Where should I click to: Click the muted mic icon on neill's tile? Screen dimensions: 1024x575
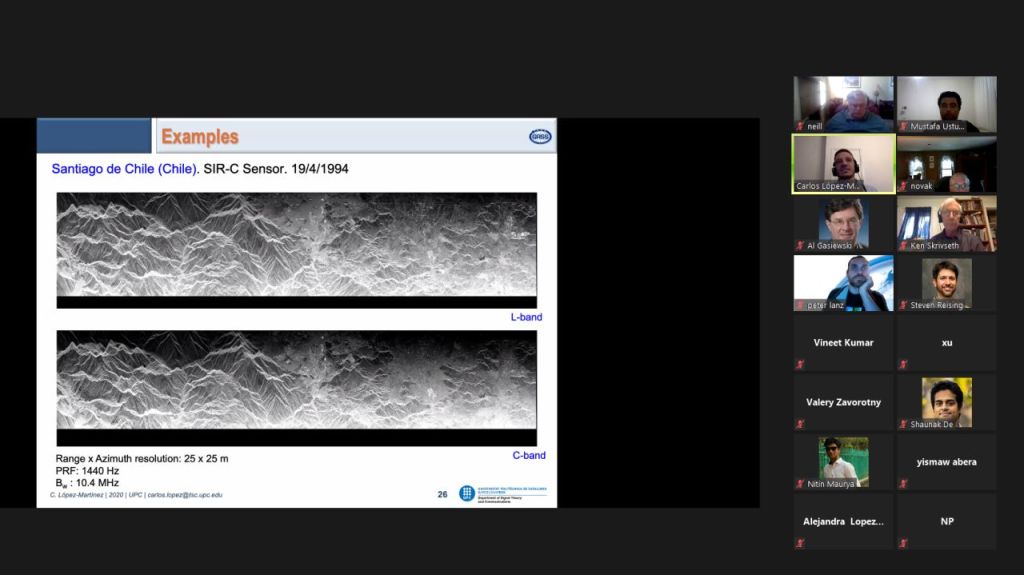pos(801,127)
